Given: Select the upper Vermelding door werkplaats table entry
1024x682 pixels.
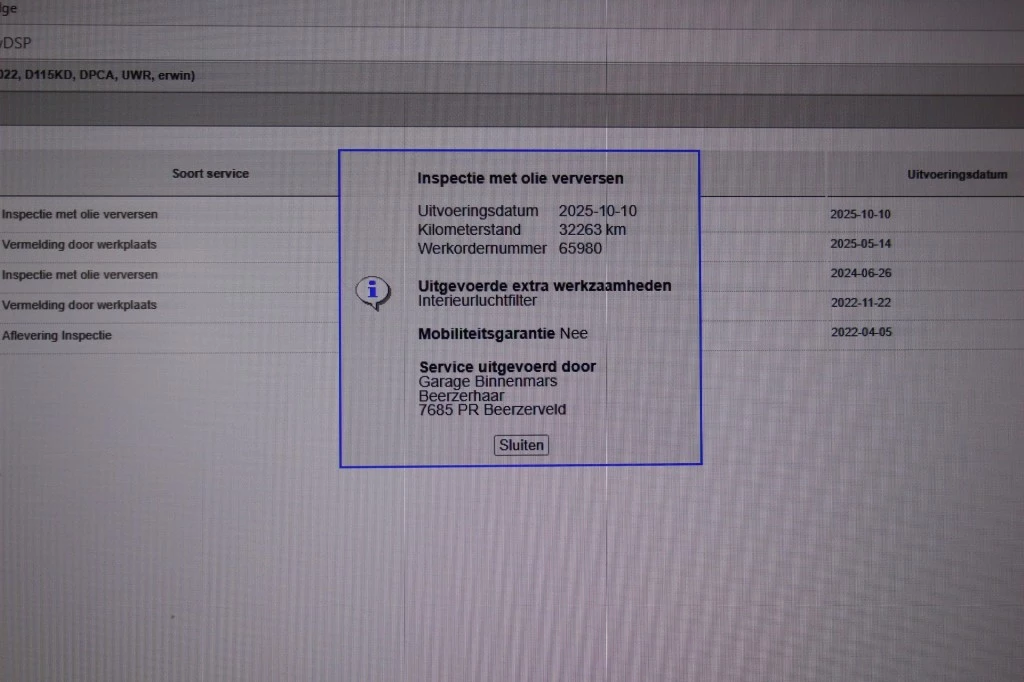Looking at the screenshot, I should point(79,244).
